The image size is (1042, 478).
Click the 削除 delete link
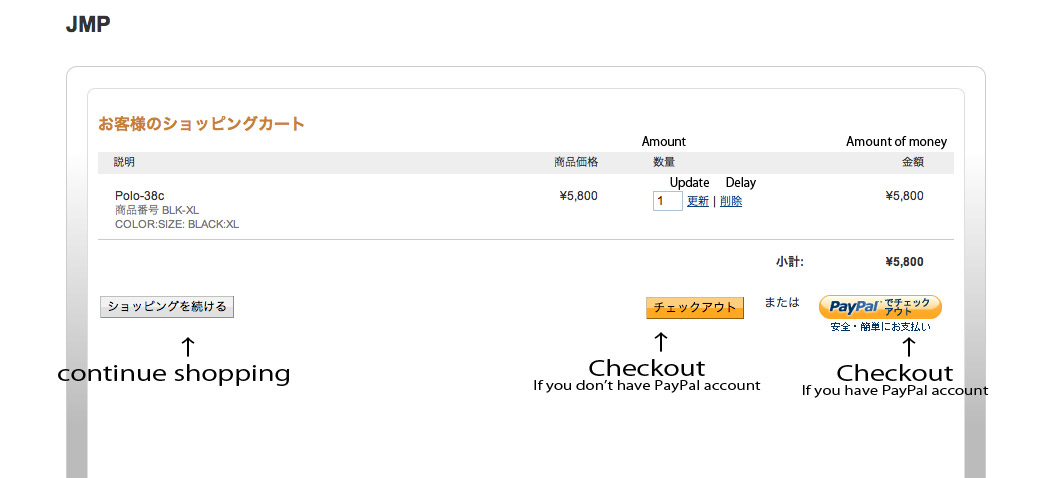click(731, 201)
